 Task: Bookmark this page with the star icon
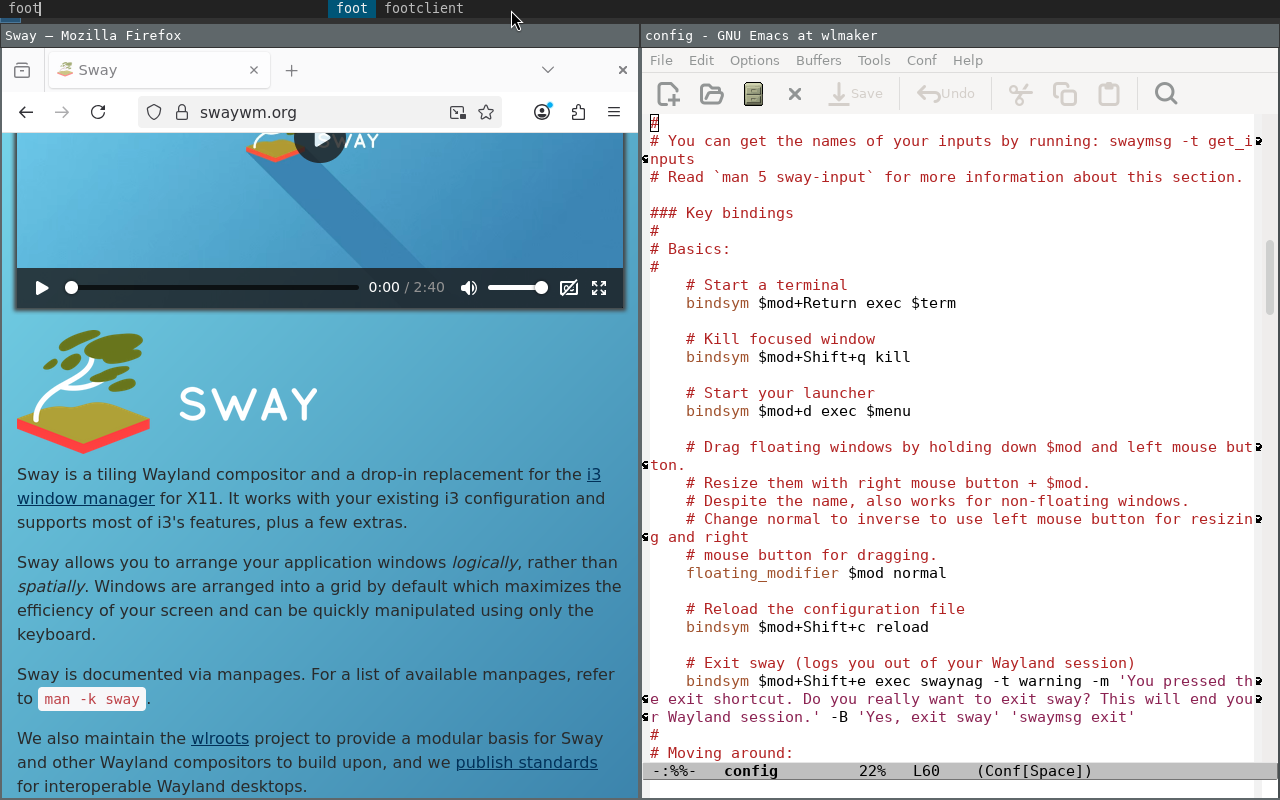[x=486, y=112]
